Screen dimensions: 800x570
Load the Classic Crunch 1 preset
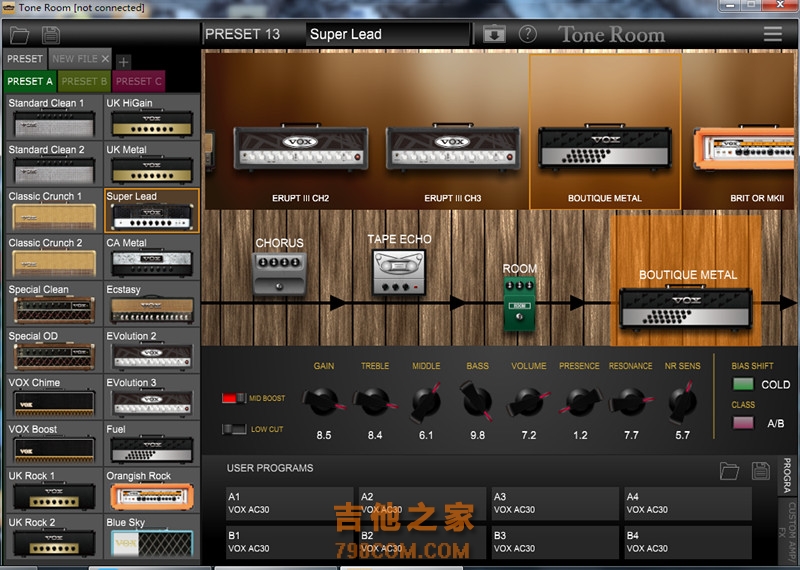pyautogui.click(x=54, y=210)
